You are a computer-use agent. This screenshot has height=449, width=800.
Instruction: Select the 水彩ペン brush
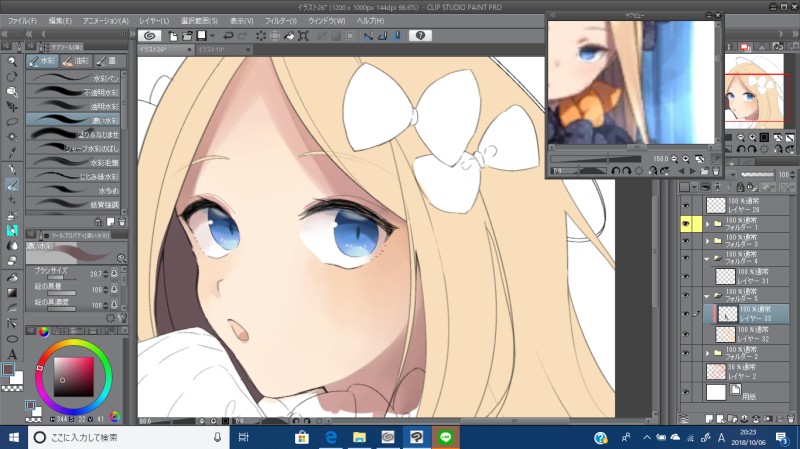(x=73, y=78)
